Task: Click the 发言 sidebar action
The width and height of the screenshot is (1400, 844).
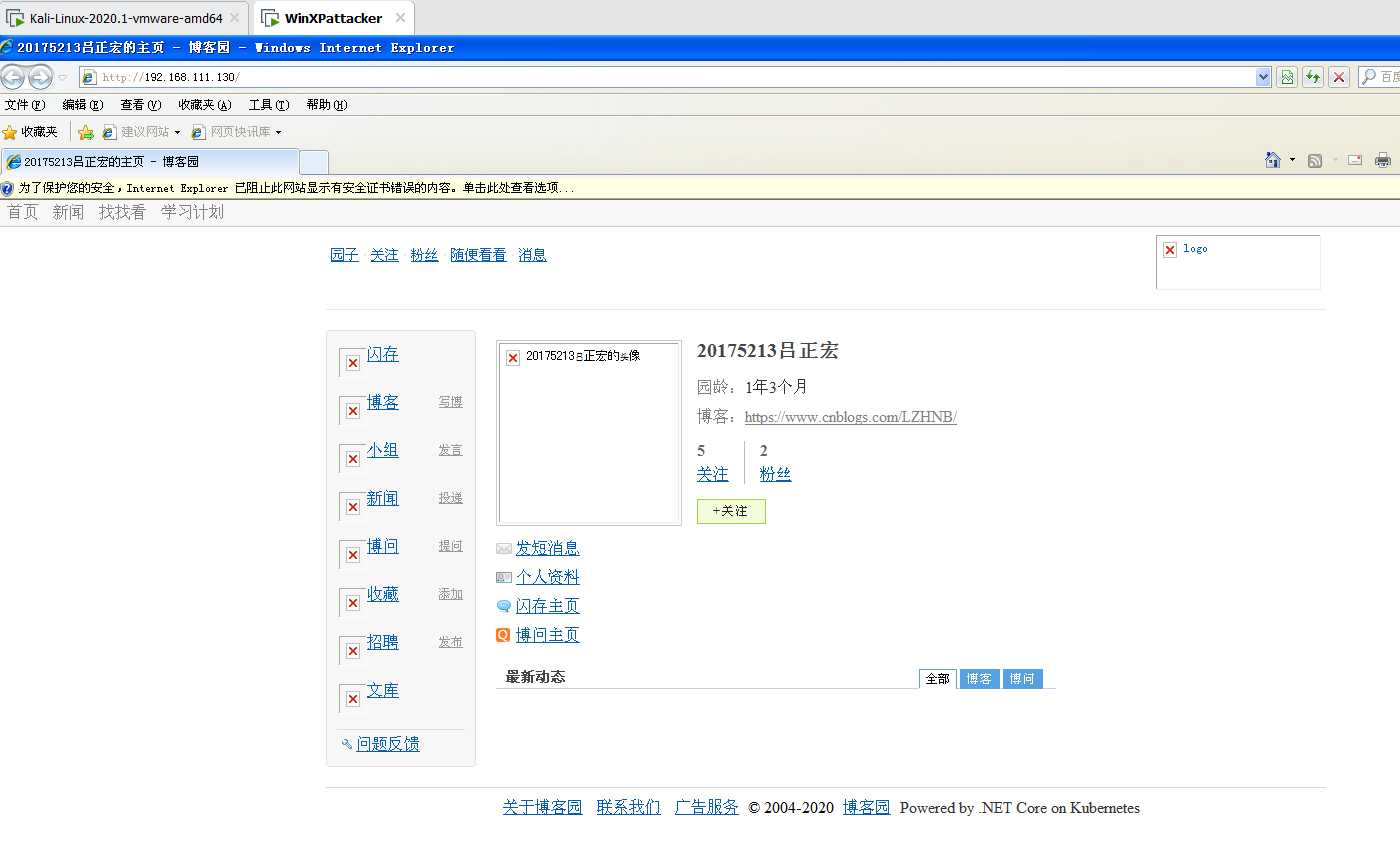Action: [450, 450]
